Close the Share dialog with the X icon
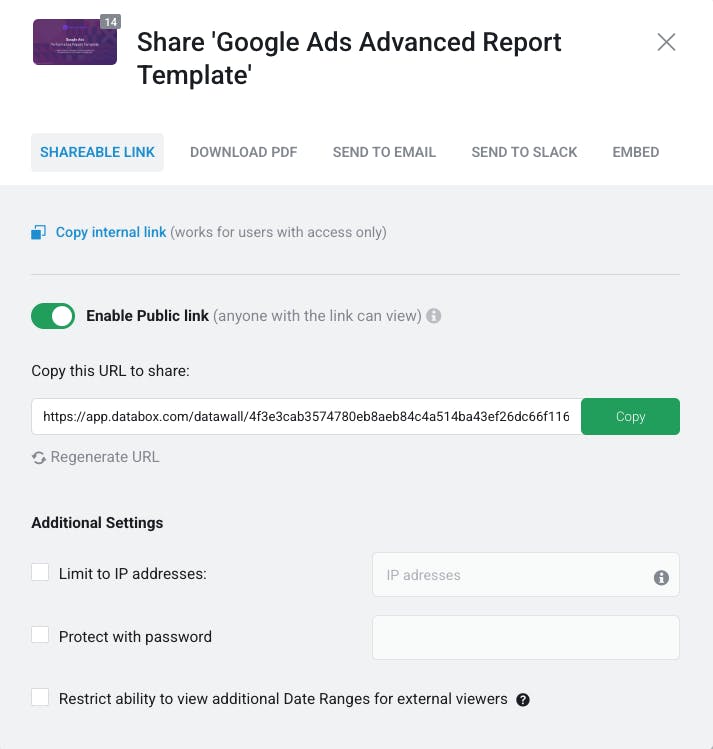Viewport: 713px width, 749px height. coord(666,42)
